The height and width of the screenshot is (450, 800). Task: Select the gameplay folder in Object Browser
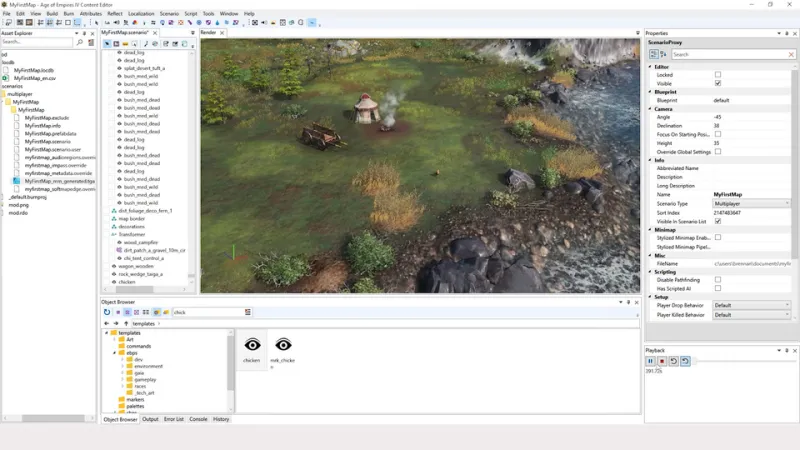tap(145, 380)
